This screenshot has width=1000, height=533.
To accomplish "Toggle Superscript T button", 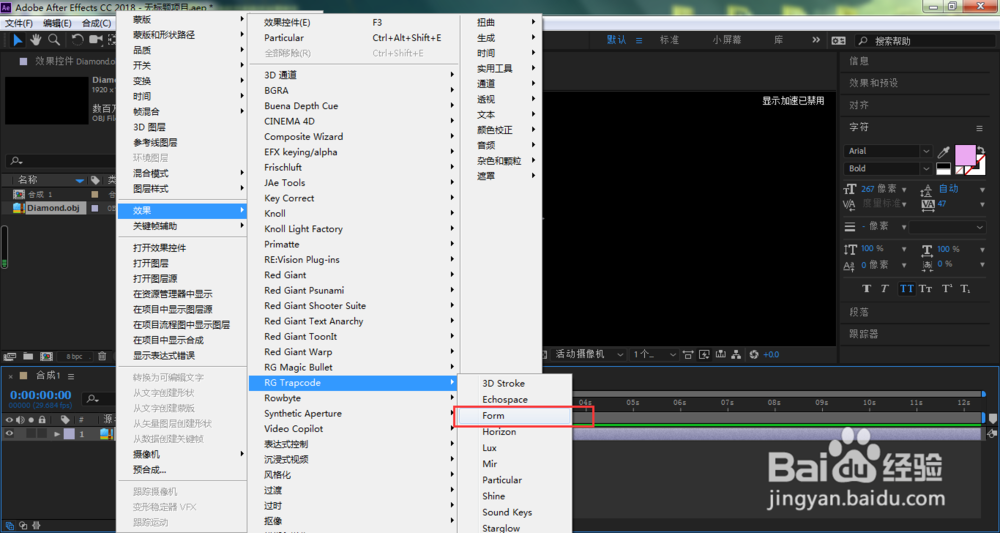I will [947, 289].
